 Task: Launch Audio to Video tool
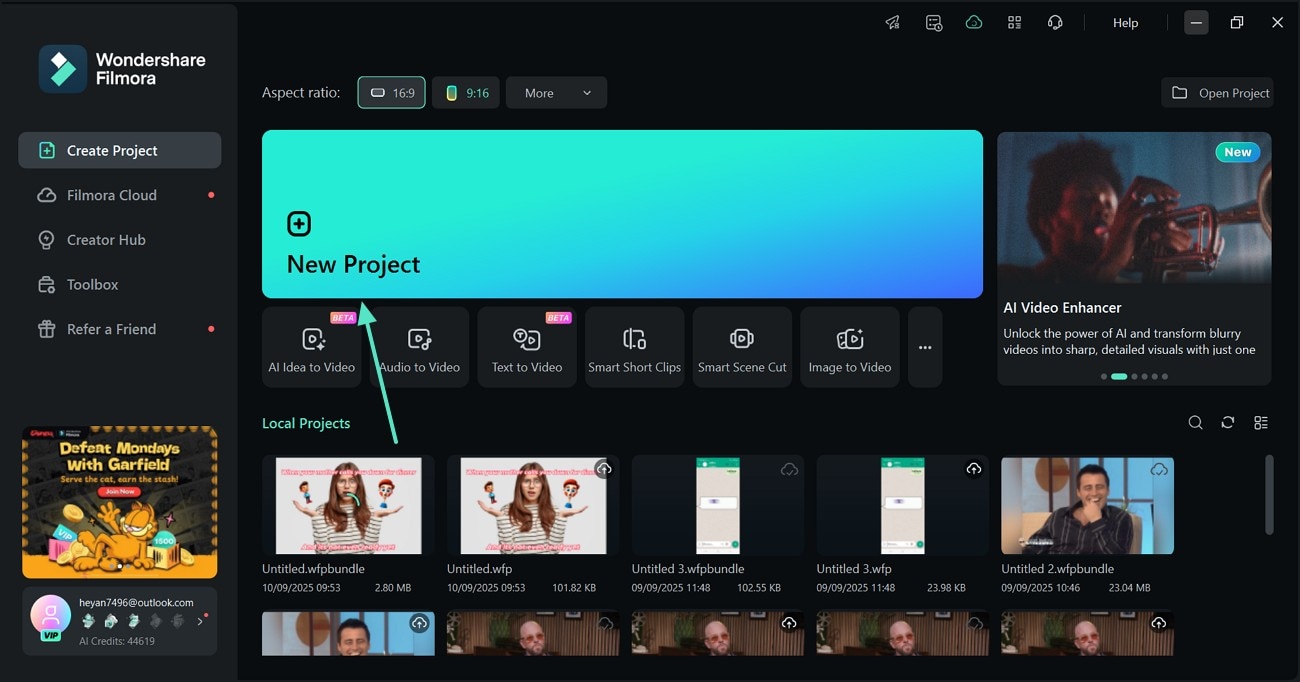419,347
